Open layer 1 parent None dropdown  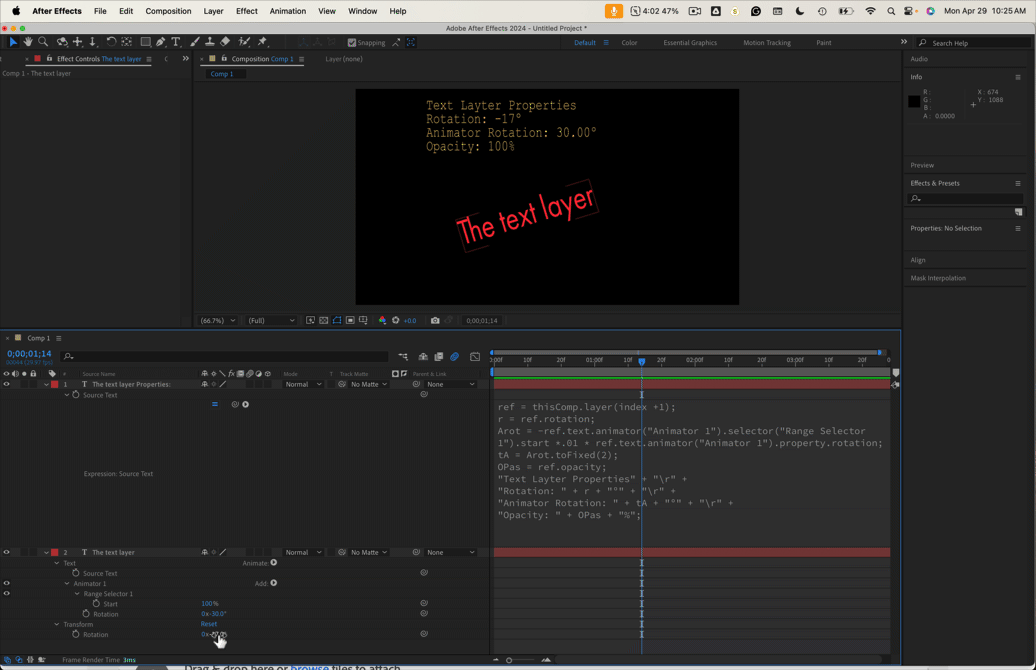pyautogui.click(x=451, y=384)
